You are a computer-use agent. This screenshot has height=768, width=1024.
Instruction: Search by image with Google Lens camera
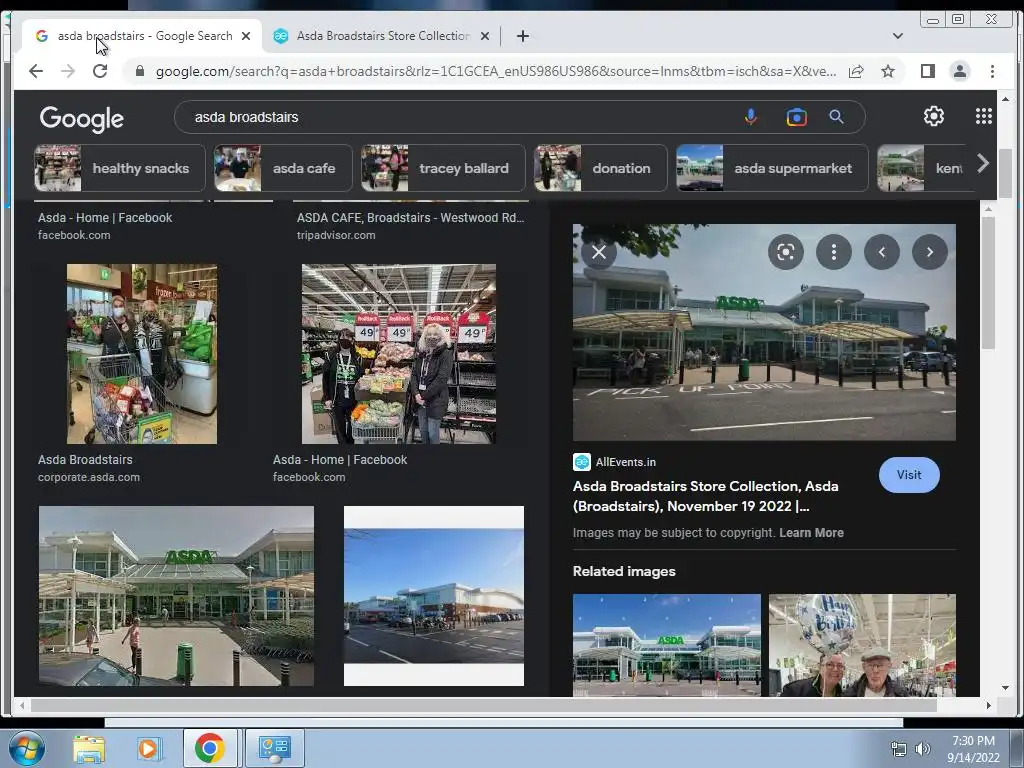coord(796,117)
